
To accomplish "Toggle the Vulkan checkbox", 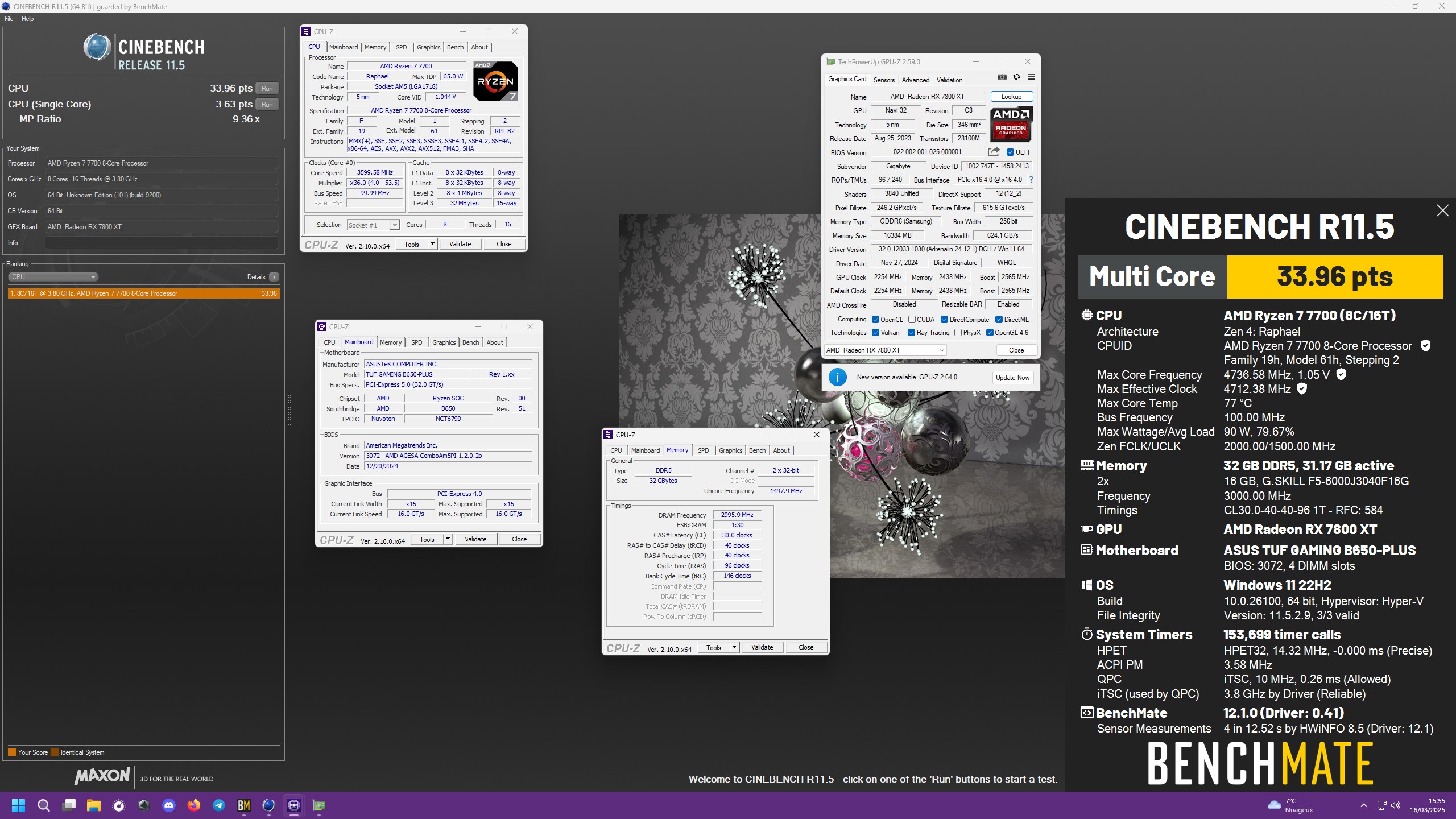I will 876,333.
